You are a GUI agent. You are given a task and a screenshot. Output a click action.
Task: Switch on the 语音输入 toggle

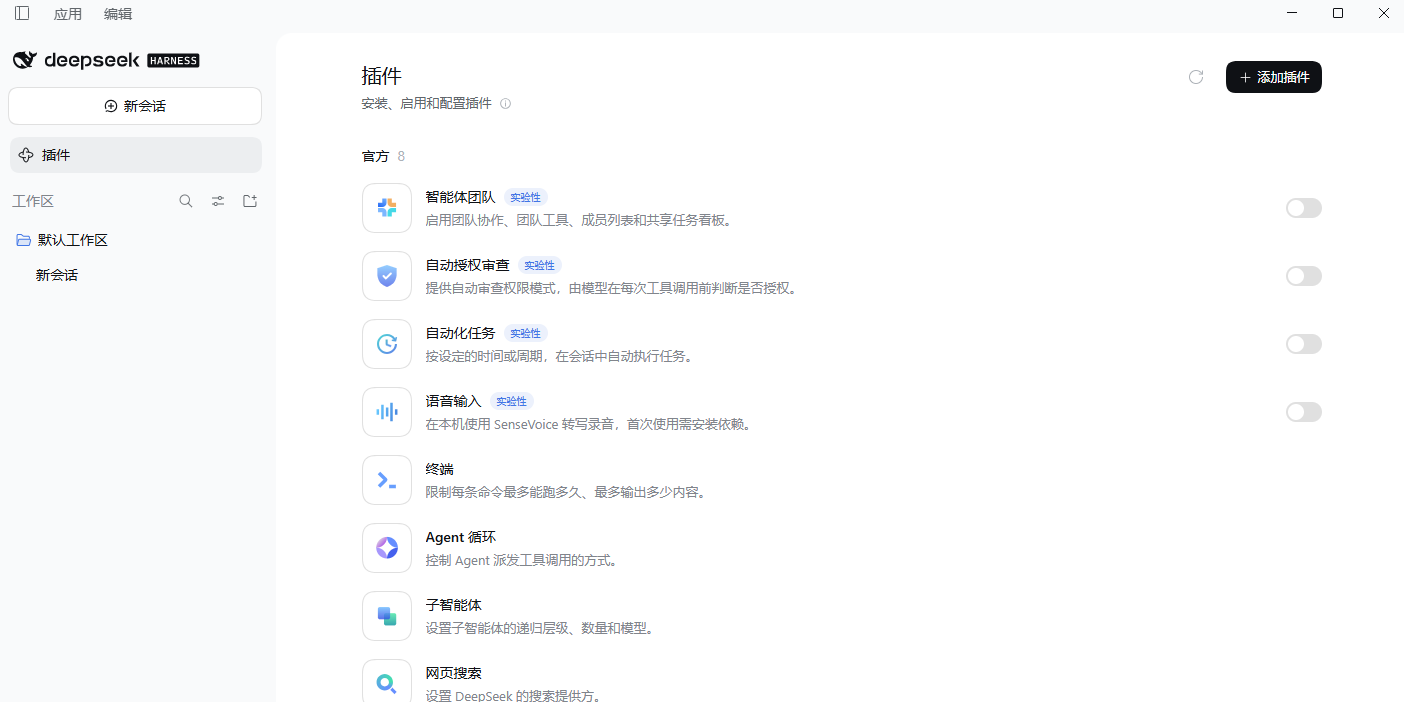pyautogui.click(x=1304, y=412)
